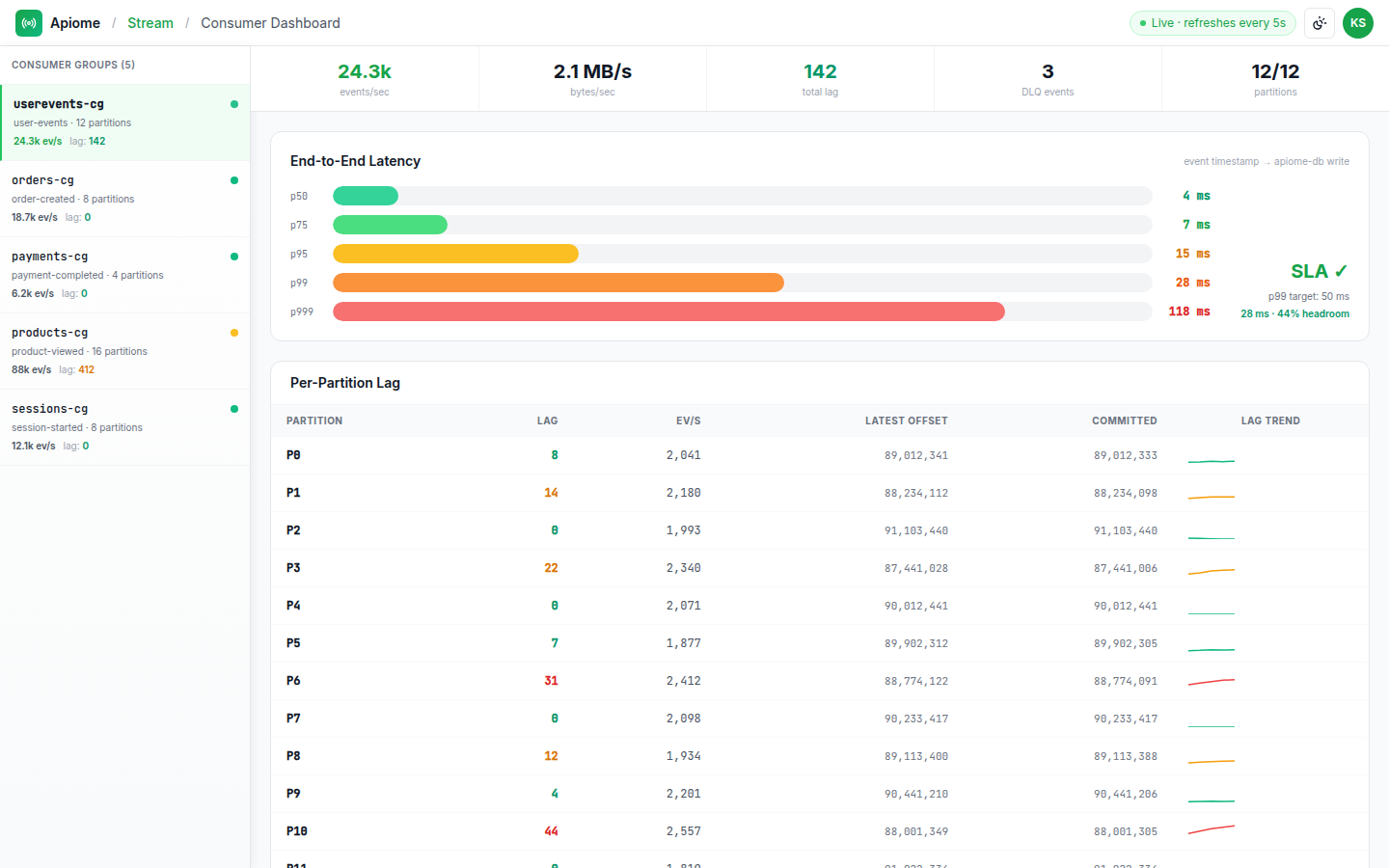
Task: Click the red lag trend sparkline for P10
Action: [1212, 829]
